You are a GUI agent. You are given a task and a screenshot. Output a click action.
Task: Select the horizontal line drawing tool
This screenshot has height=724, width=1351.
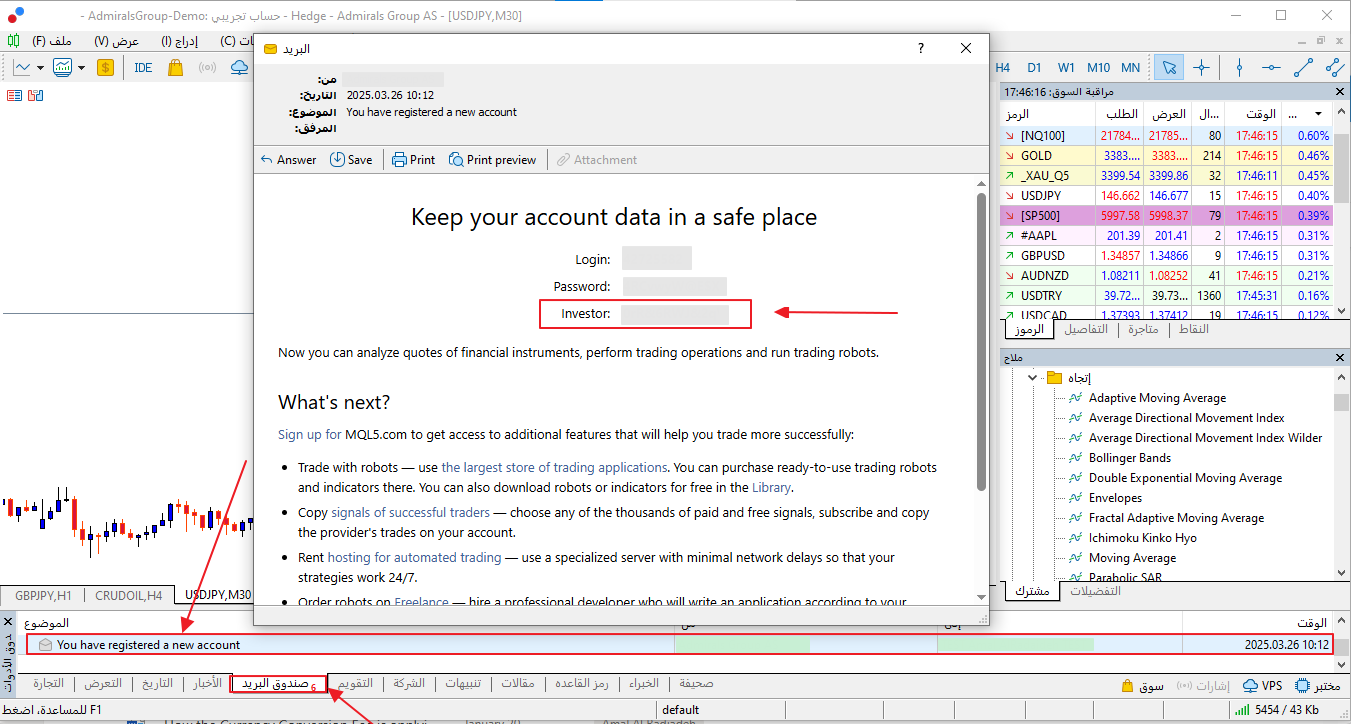pyautogui.click(x=1271, y=67)
